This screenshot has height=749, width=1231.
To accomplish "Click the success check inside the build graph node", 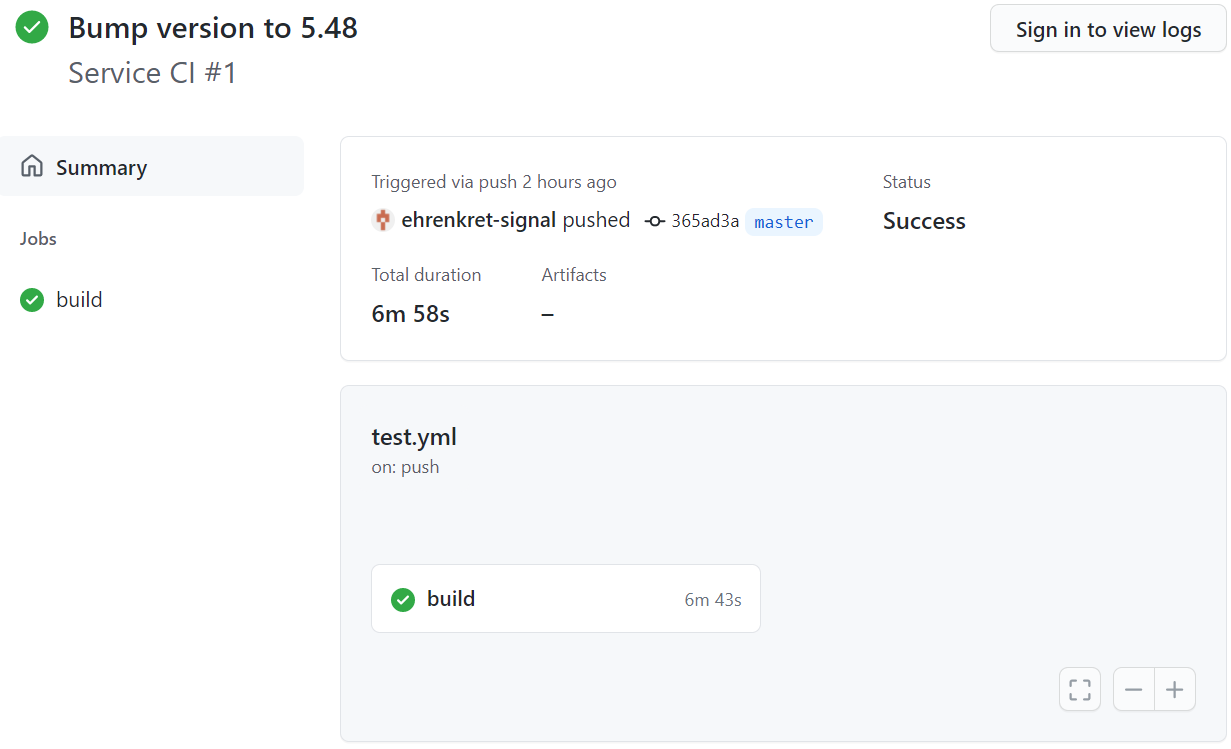I will coord(402,599).
